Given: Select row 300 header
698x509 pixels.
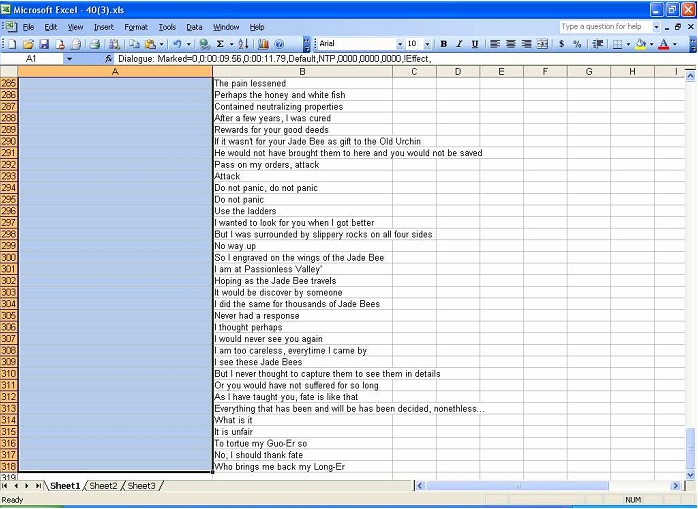Looking at the screenshot, I should [x=8, y=257].
